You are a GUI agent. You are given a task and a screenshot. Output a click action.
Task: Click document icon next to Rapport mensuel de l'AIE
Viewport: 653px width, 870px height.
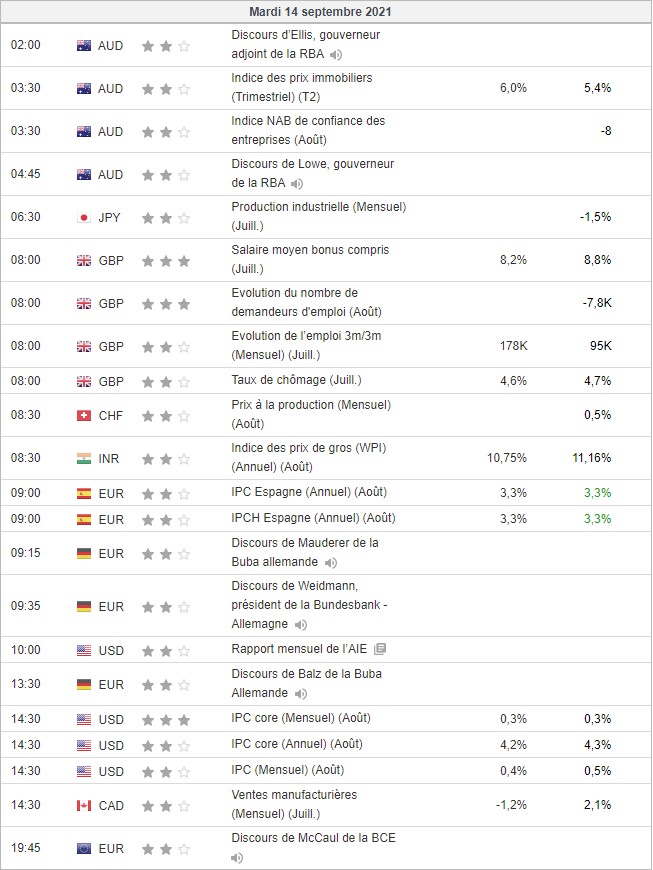[x=380, y=649]
